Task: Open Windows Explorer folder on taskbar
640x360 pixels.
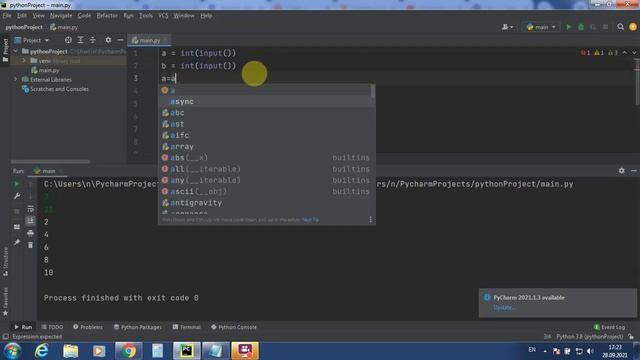Action: 71,351
